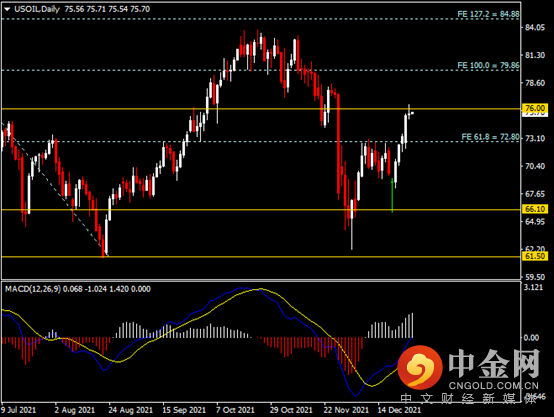Click the 14 Dec 2021 date label

(x=399, y=410)
